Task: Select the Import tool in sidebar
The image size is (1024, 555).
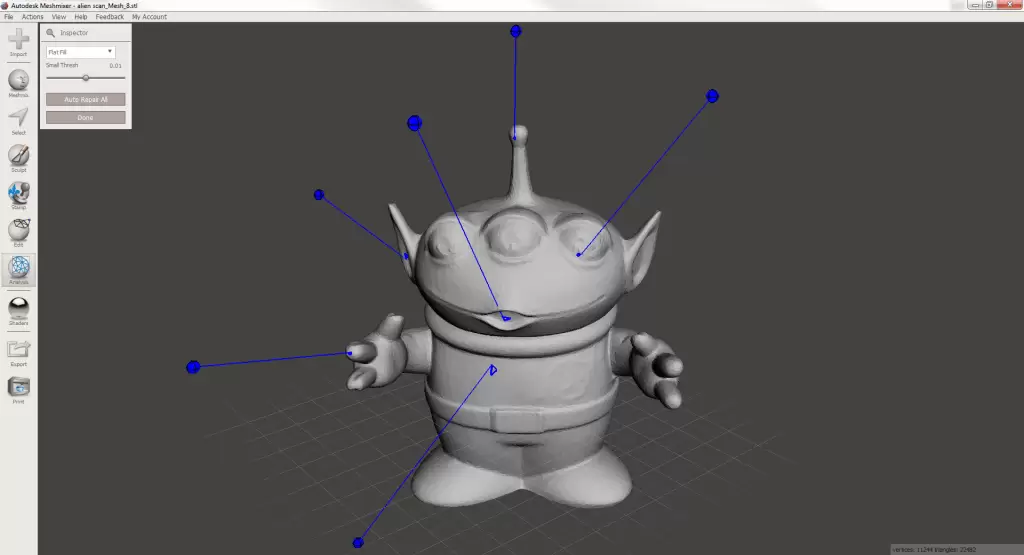Action: [18, 42]
